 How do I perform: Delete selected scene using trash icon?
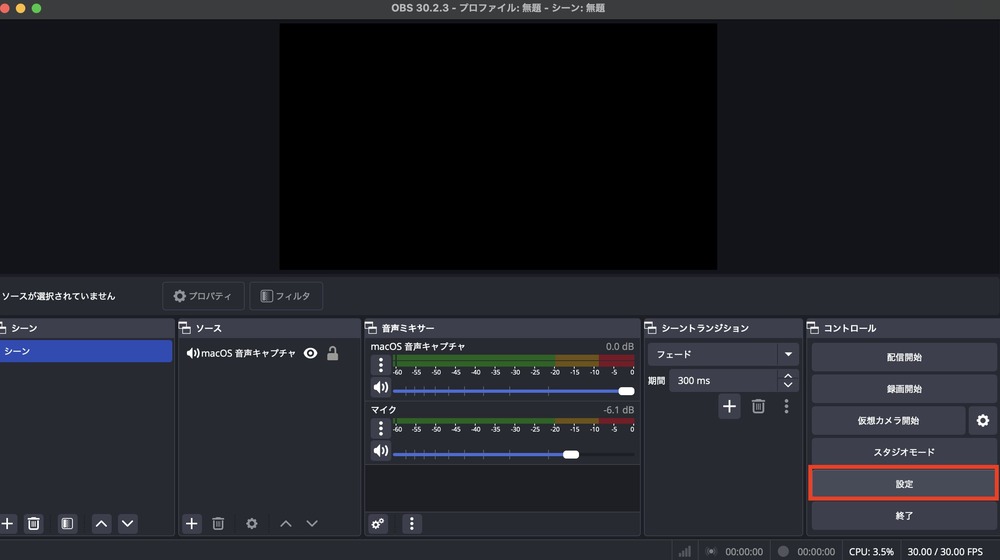[34, 524]
